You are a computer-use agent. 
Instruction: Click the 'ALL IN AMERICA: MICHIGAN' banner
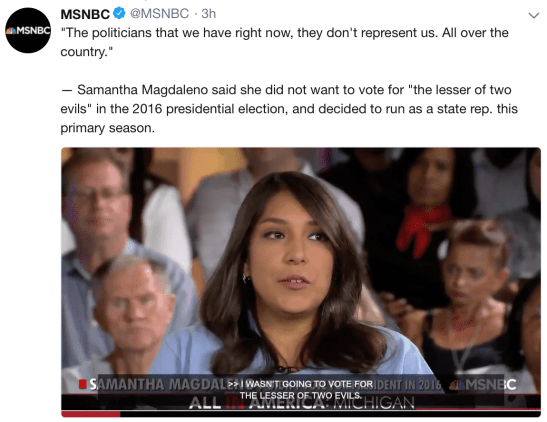(302, 403)
